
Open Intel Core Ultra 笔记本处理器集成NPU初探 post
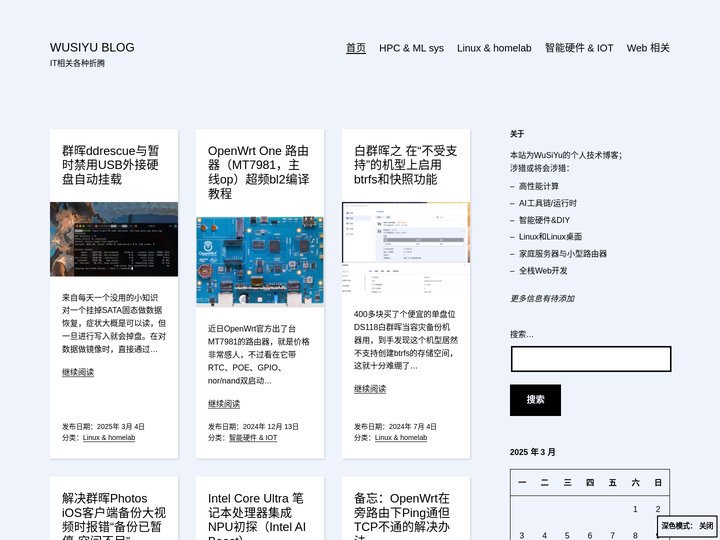click(257, 516)
